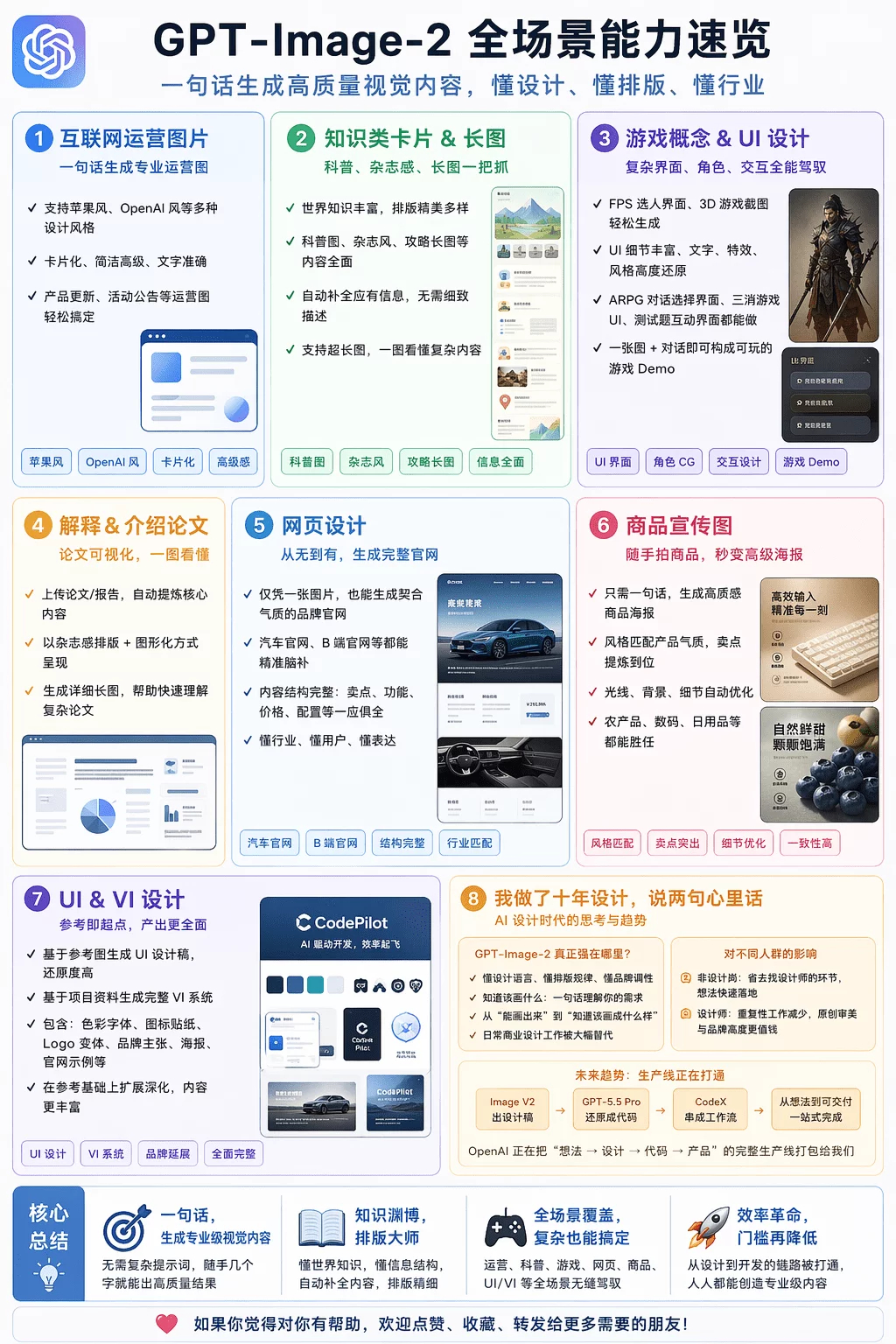Select the OpenAI 风 tag
896x1344 pixels.
(x=112, y=462)
